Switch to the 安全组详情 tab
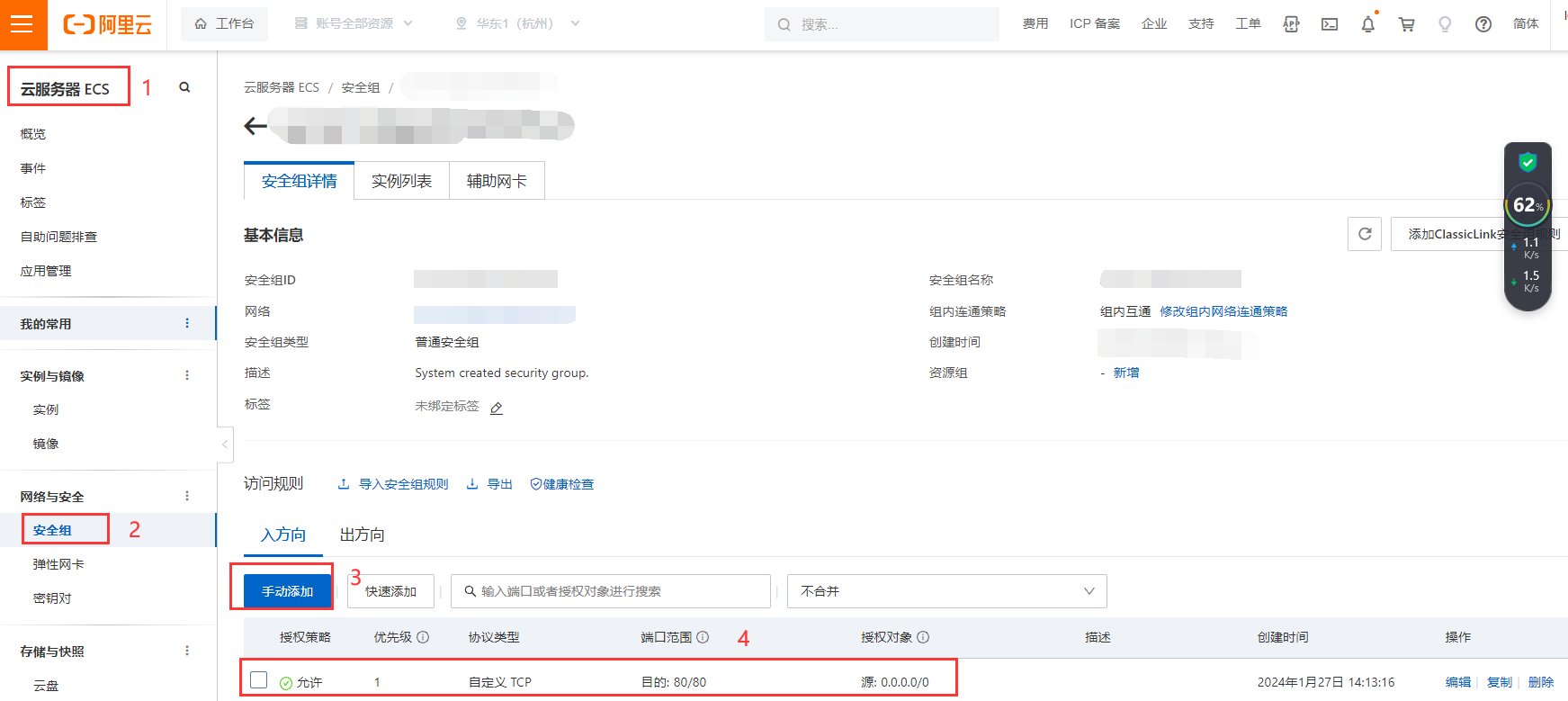This screenshot has width=1568, height=701. (299, 181)
